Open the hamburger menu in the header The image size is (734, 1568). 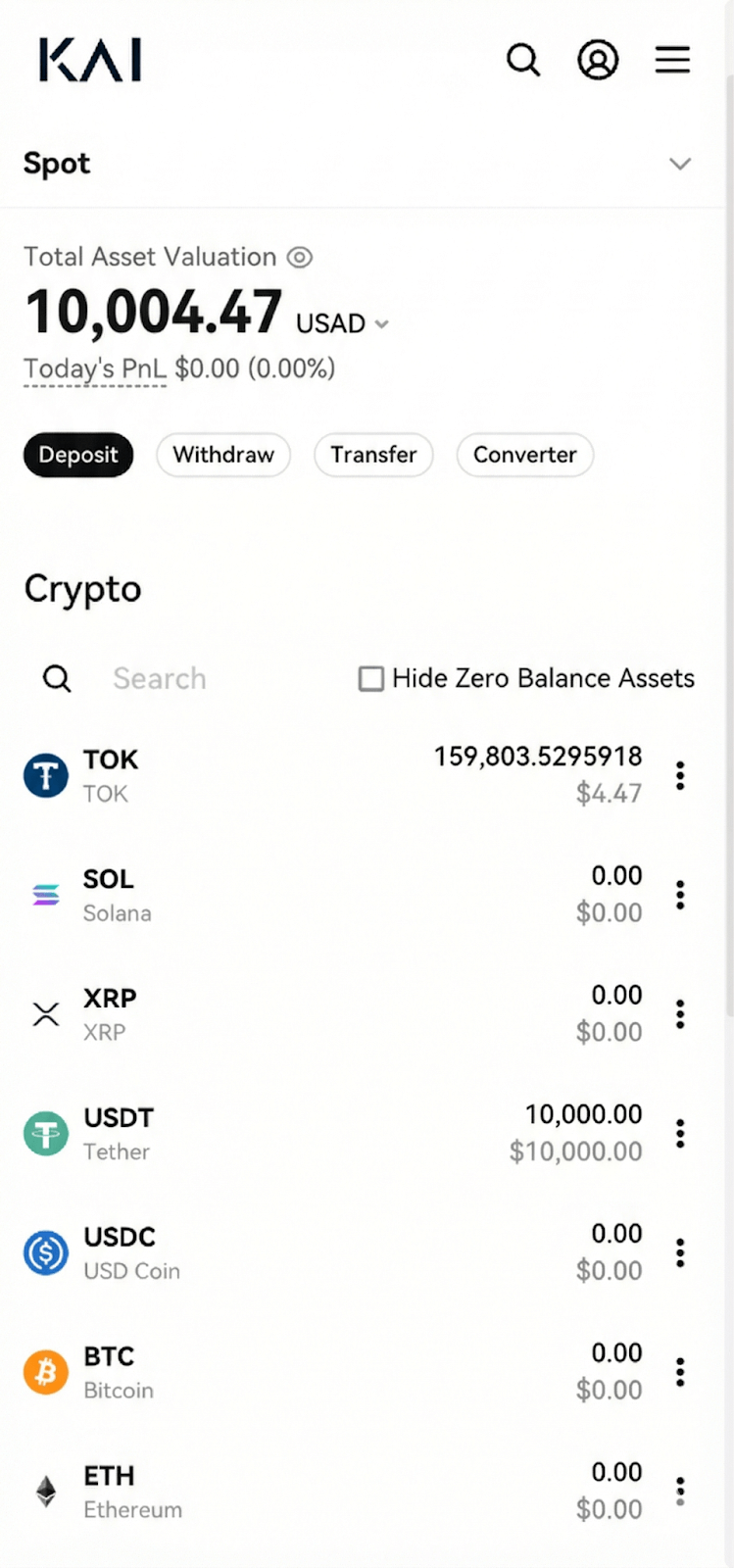pos(672,60)
